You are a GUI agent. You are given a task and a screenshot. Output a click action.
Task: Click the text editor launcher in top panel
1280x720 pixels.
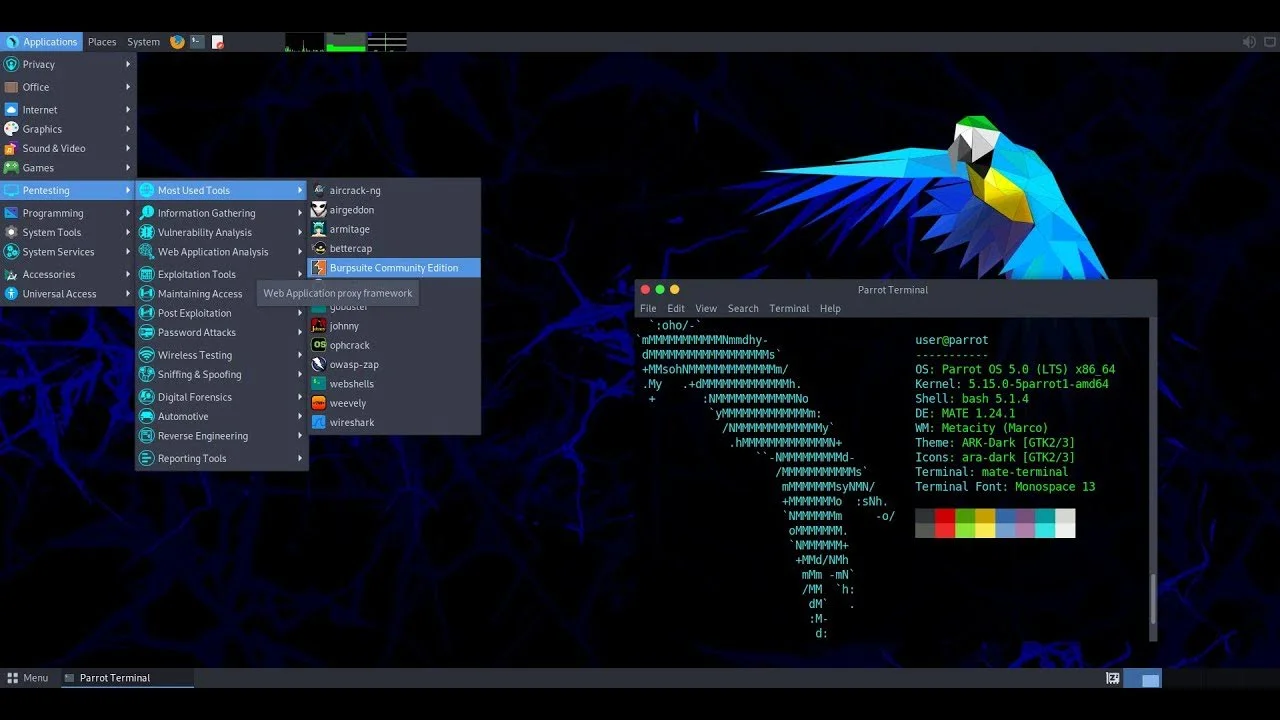point(217,42)
